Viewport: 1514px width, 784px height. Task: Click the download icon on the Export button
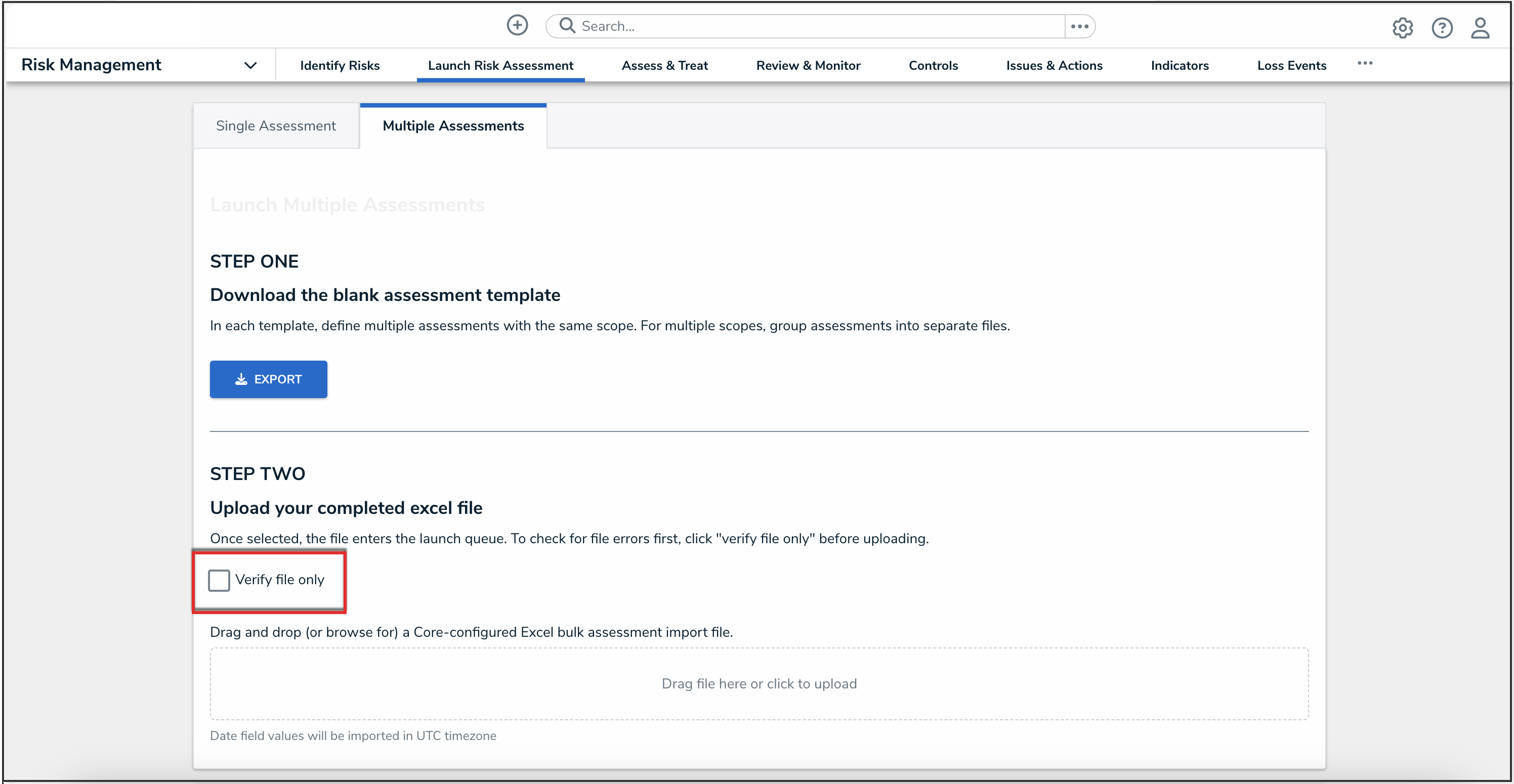click(x=241, y=380)
